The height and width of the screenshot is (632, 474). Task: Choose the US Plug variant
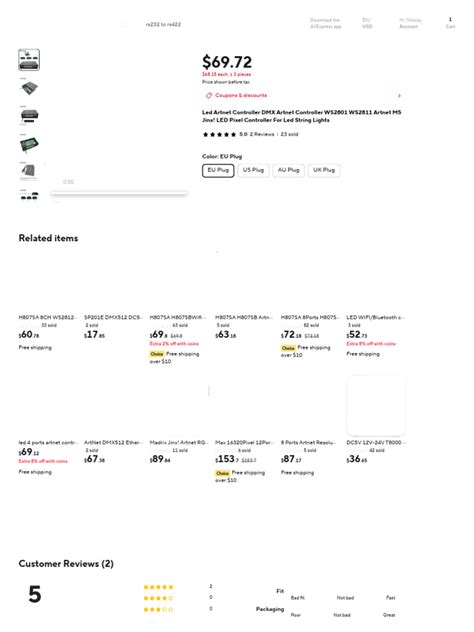pos(253,170)
